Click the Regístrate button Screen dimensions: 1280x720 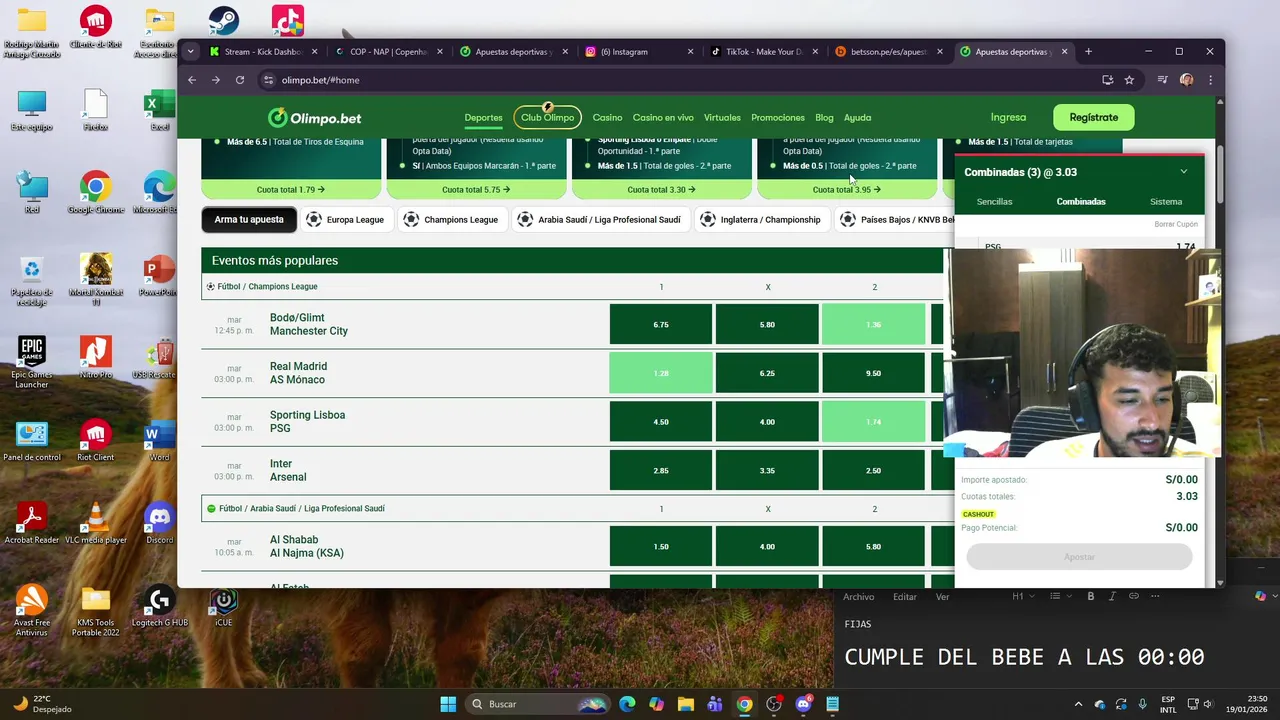[x=1094, y=117]
